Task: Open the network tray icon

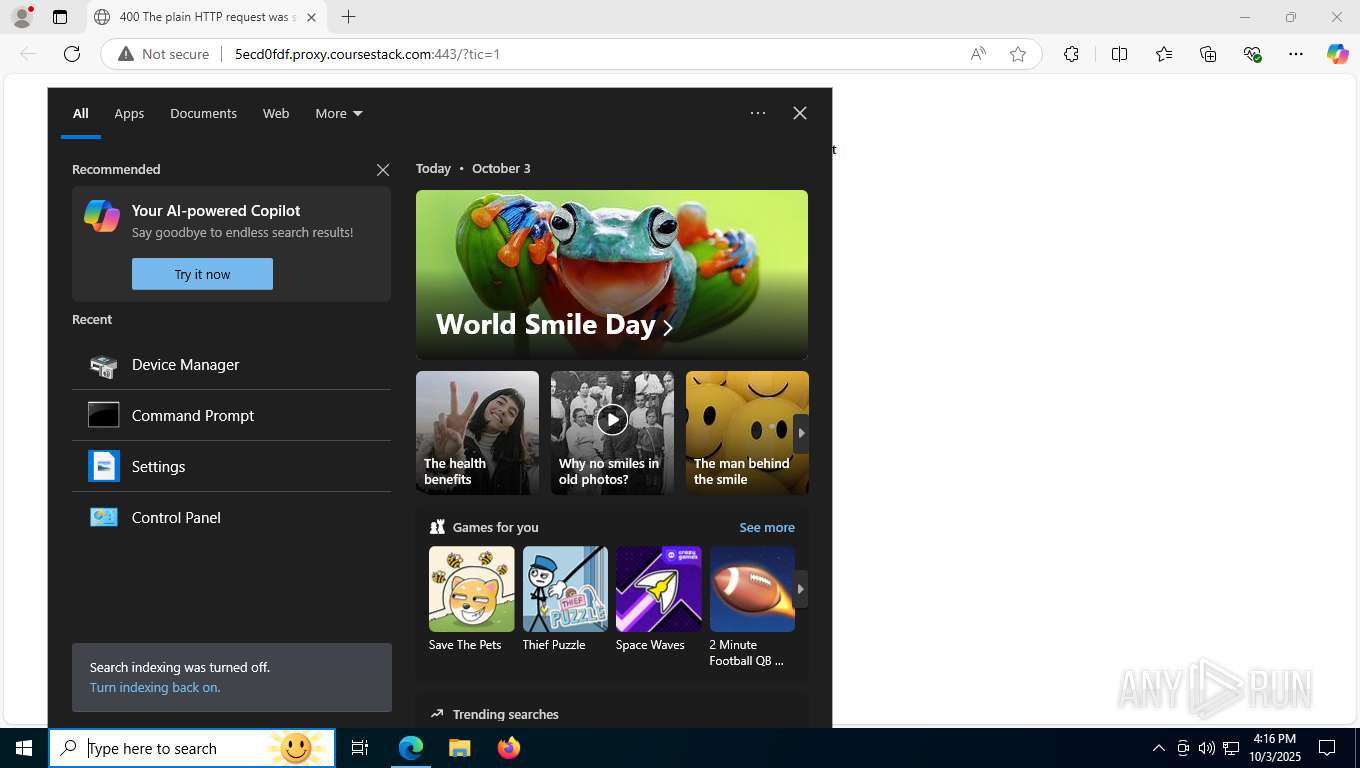Action: pos(1231,748)
